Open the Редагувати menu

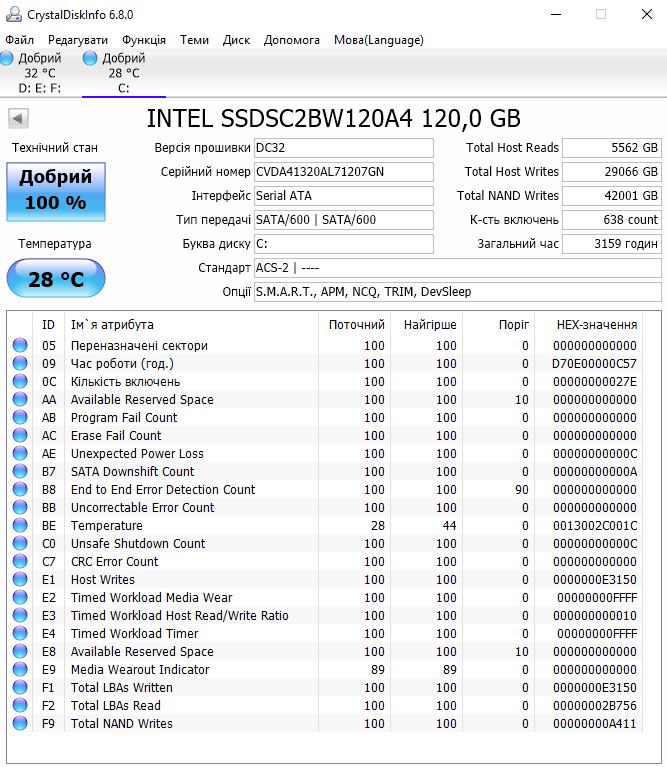[78, 40]
